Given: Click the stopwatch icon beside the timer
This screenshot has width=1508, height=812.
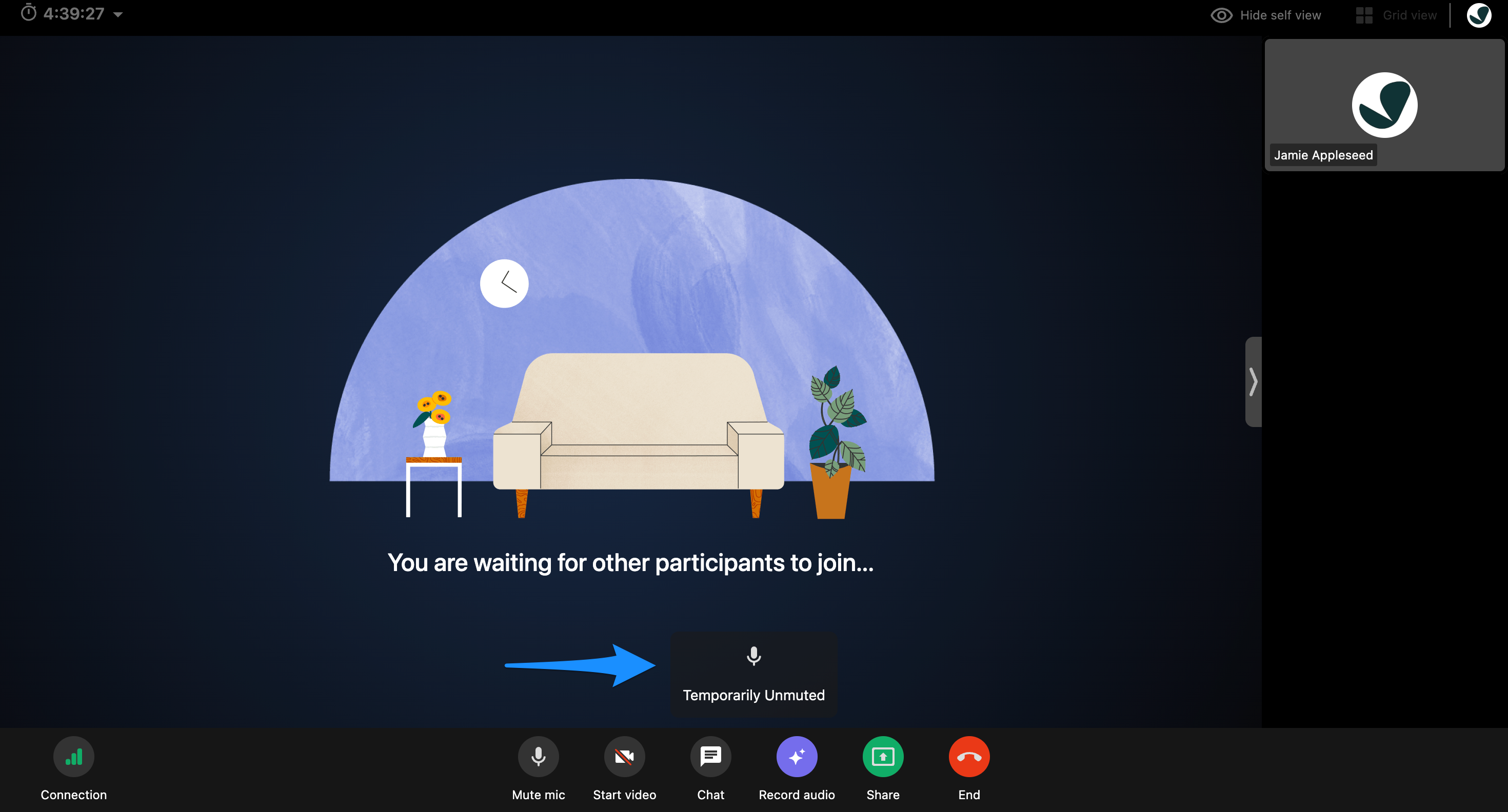Looking at the screenshot, I should pyautogui.click(x=29, y=13).
